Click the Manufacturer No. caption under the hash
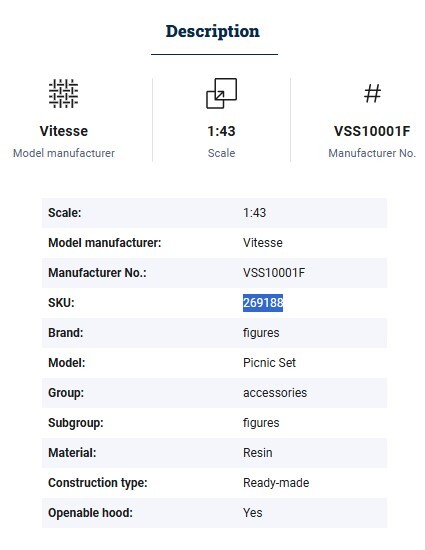This screenshot has height=550, width=425. [x=372, y=153]
